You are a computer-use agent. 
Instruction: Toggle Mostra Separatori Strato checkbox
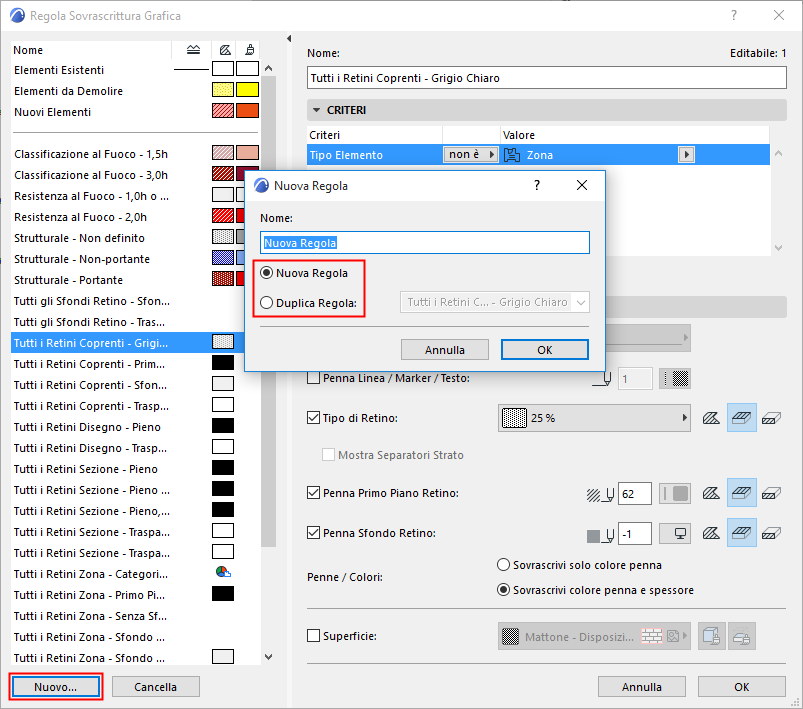[x=328, y=455]
